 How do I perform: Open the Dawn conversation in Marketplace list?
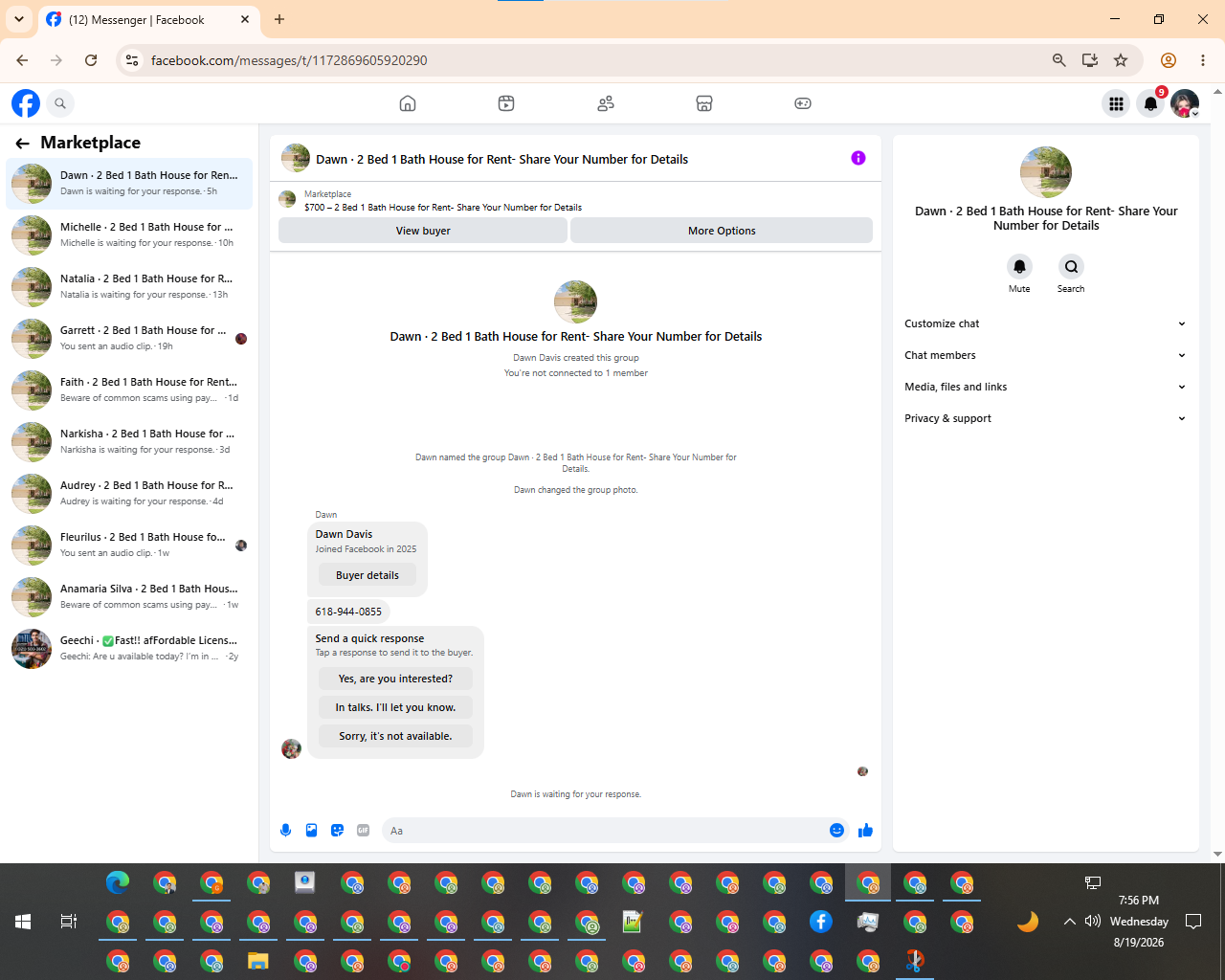click(129, 183)
